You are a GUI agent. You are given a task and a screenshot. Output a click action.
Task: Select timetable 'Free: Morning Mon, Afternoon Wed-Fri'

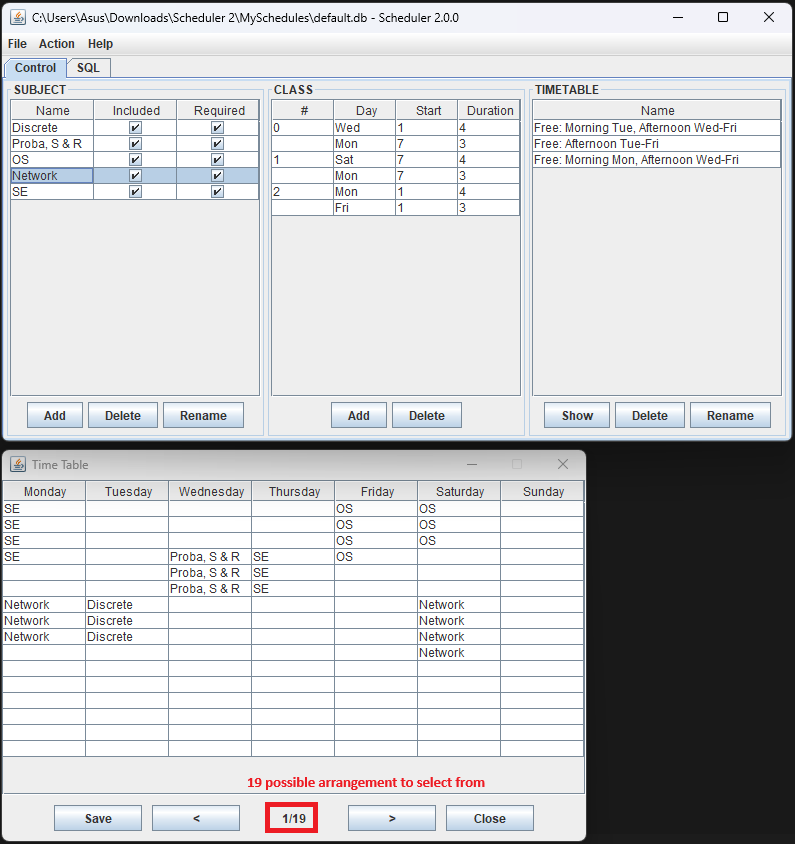657,160
